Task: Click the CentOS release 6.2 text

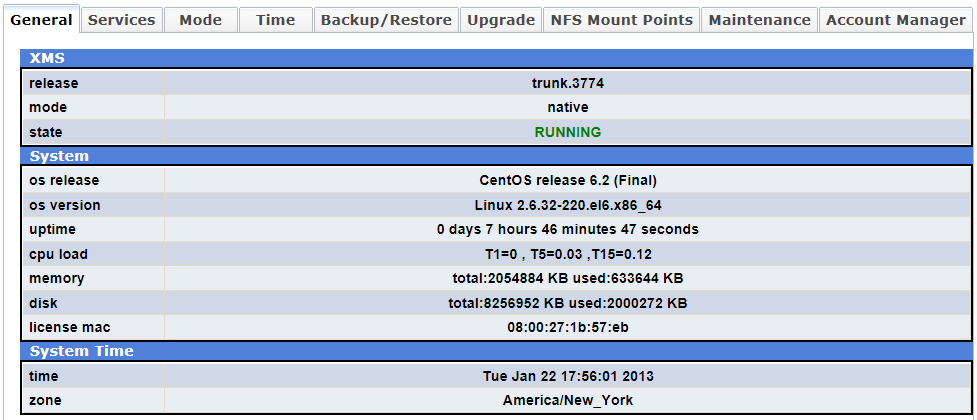Action: click(x=568, y=181)
